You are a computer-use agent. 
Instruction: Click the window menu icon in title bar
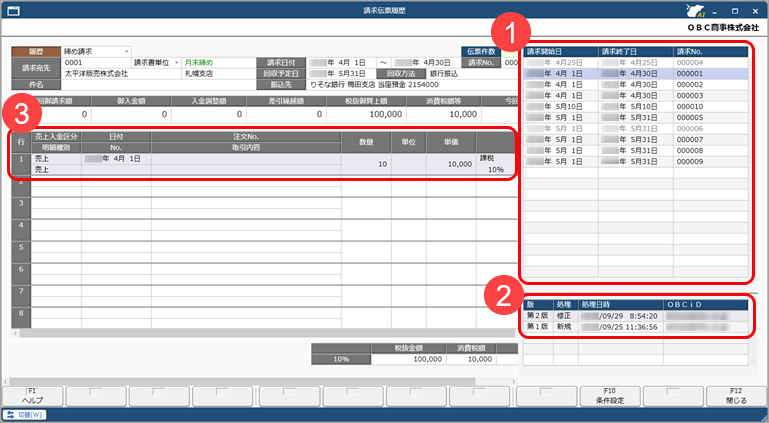[x=14, y=11]
